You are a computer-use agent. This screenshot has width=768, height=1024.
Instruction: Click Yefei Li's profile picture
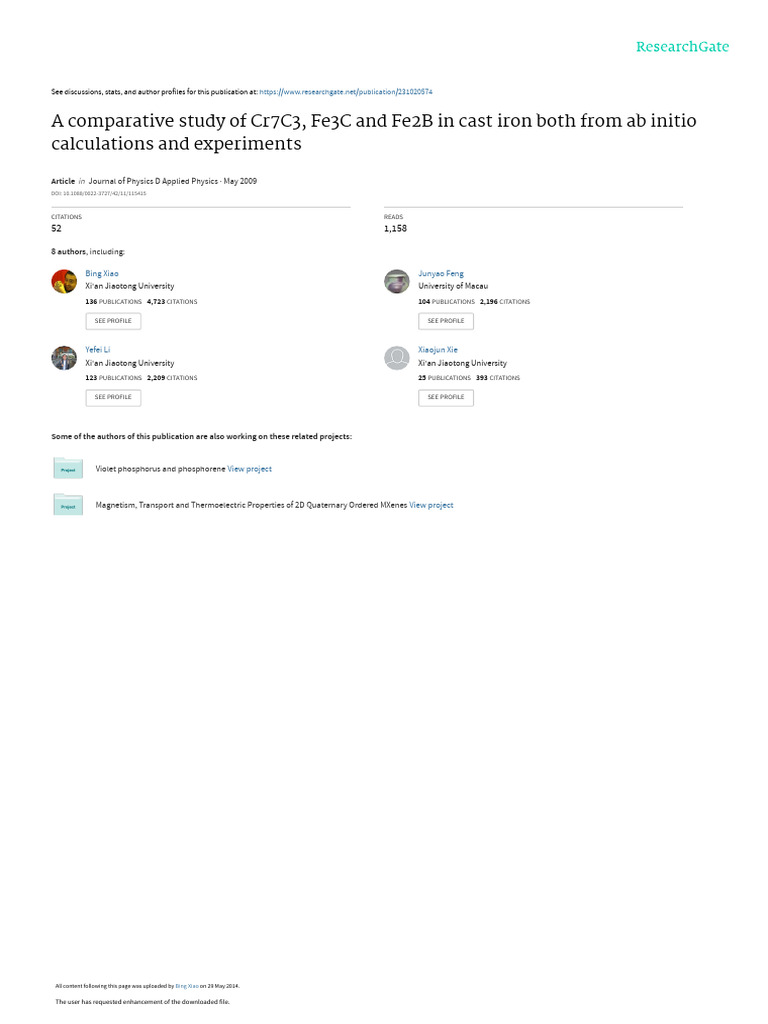click(x=64, y=358)
